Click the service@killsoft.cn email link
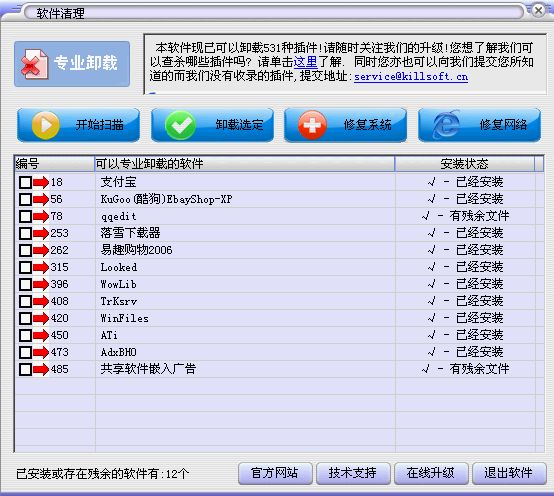 [x=411, y=76]
